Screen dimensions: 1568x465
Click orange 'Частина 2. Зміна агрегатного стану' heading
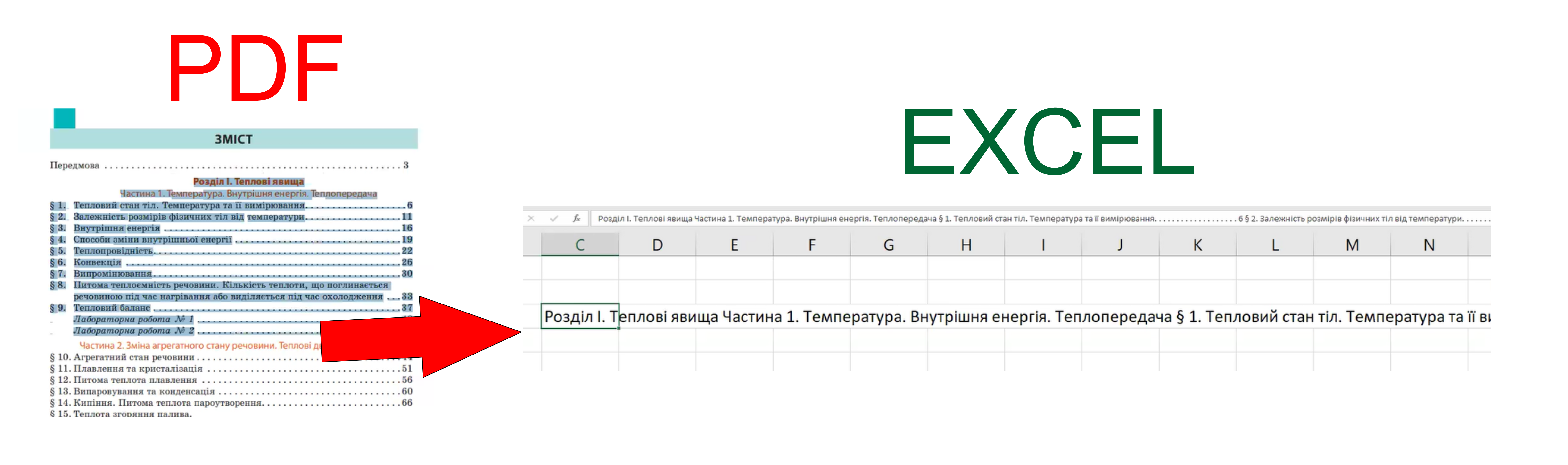point(200,346)
